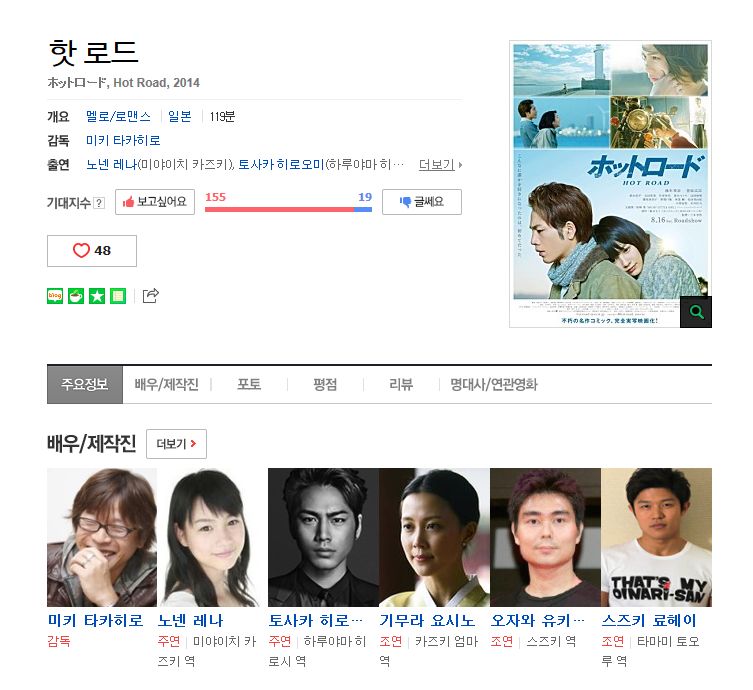
Task: Toggle the heart like button with 48
Action: (x=92, y=251)
